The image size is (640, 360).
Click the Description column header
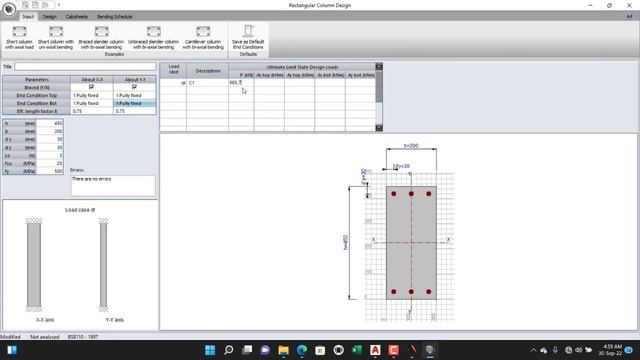(208, 71)
